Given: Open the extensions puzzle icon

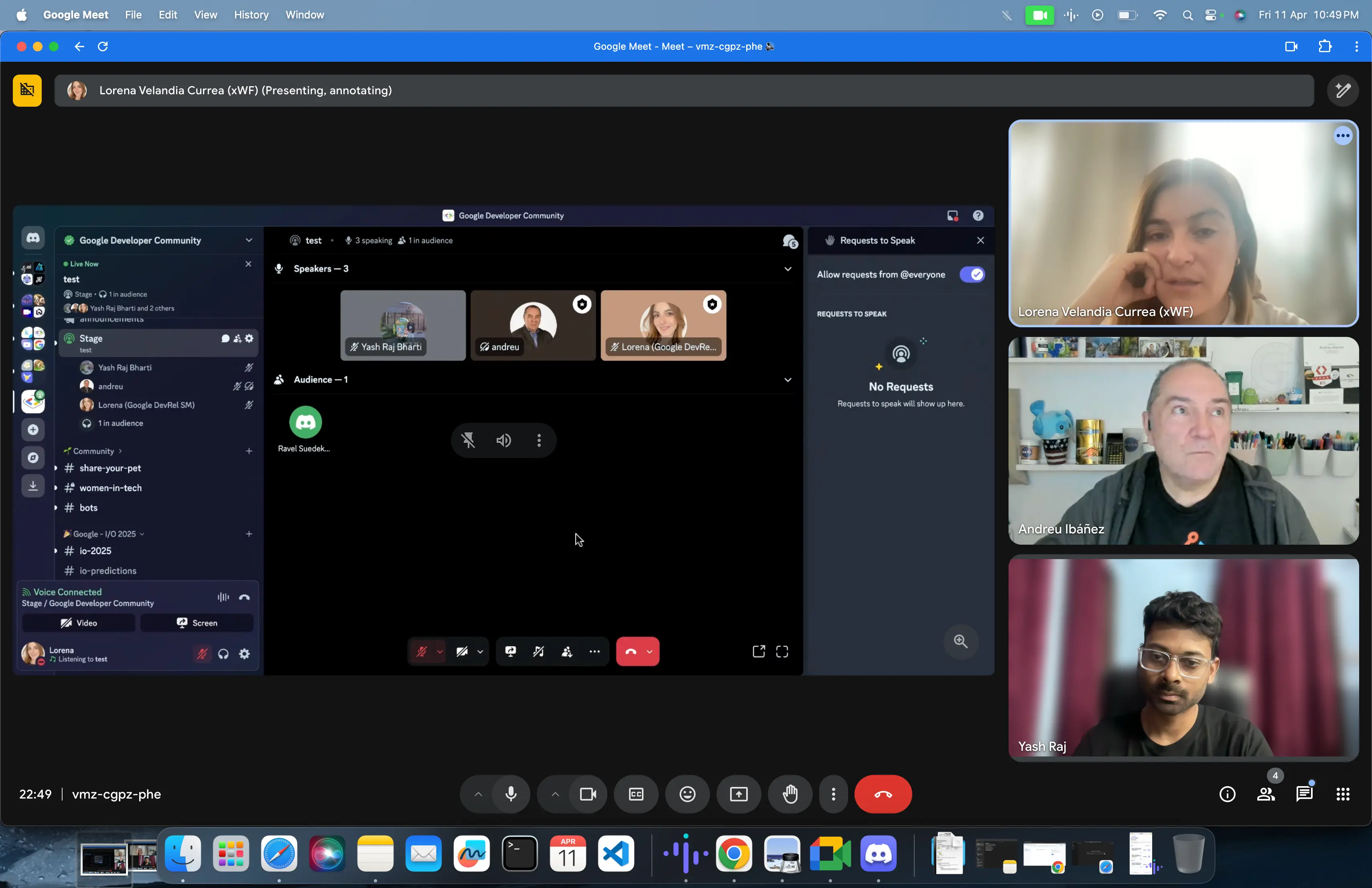Looking at the screenshot, I should (x=1325, y=47).
